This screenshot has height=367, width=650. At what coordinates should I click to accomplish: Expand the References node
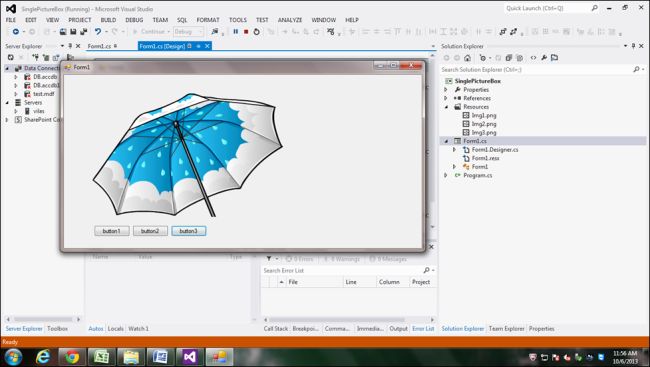pos(446,98)
